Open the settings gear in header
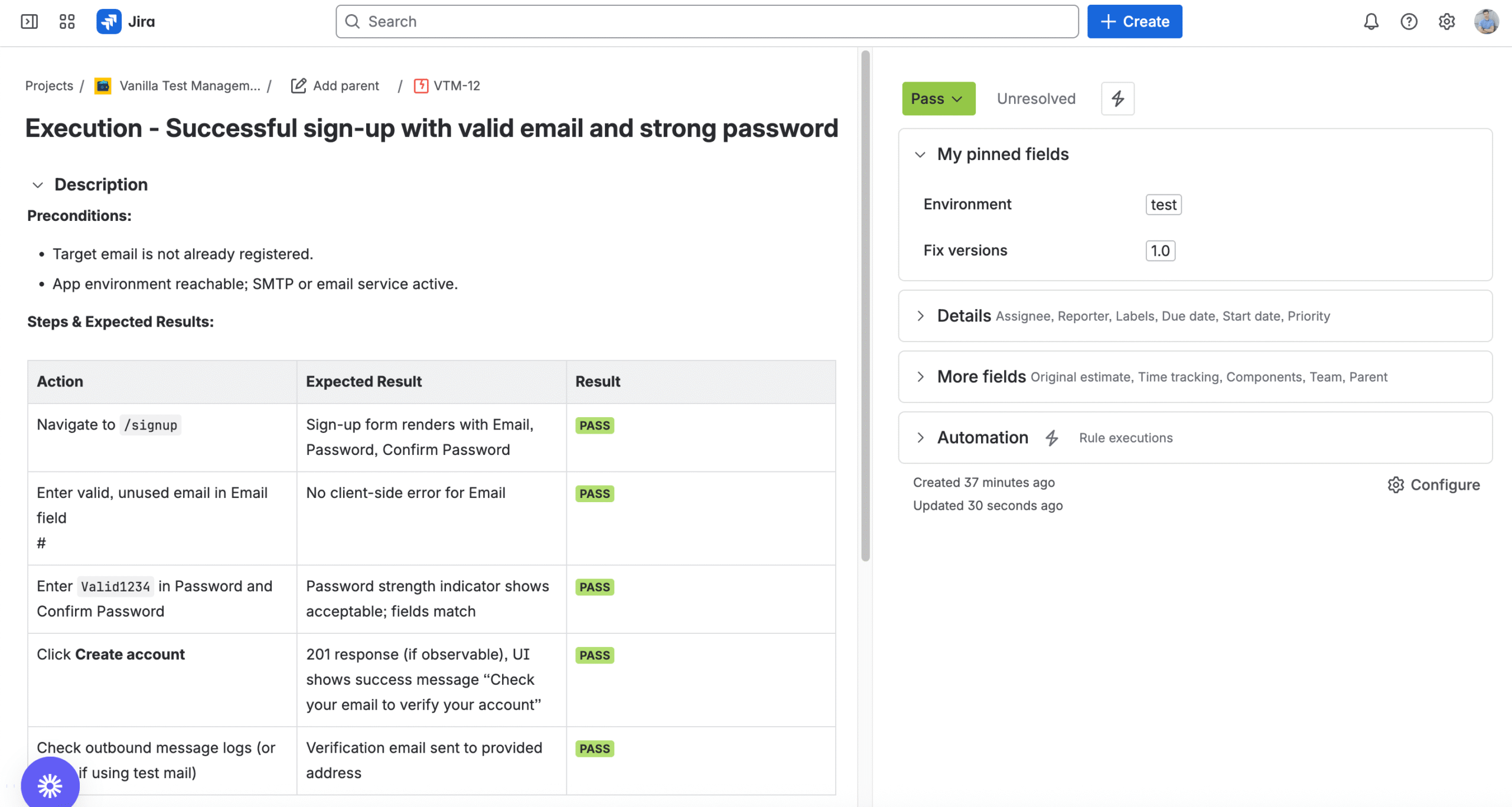 coord(1446,22)
